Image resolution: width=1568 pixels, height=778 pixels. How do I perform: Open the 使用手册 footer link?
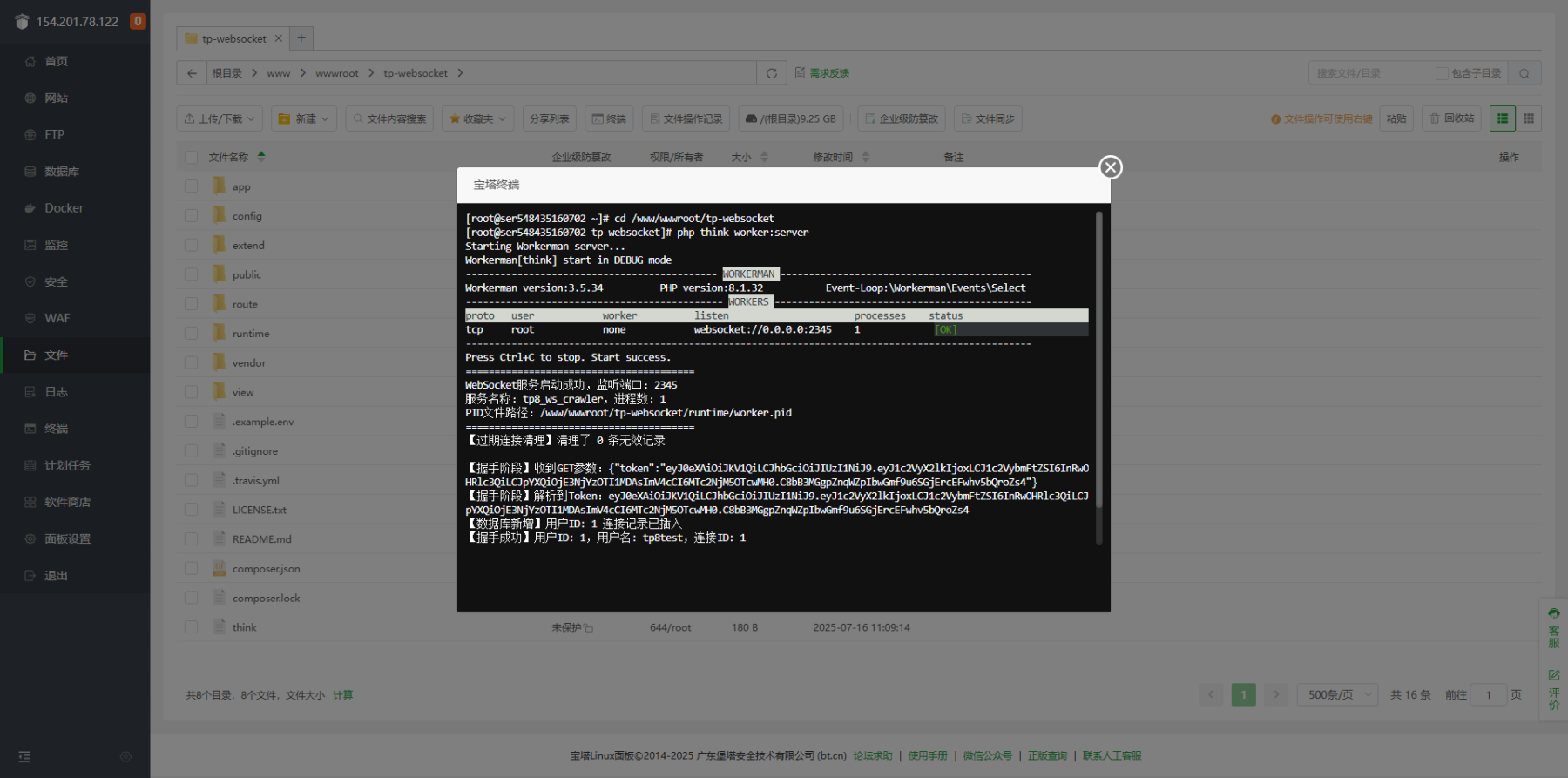928,755
